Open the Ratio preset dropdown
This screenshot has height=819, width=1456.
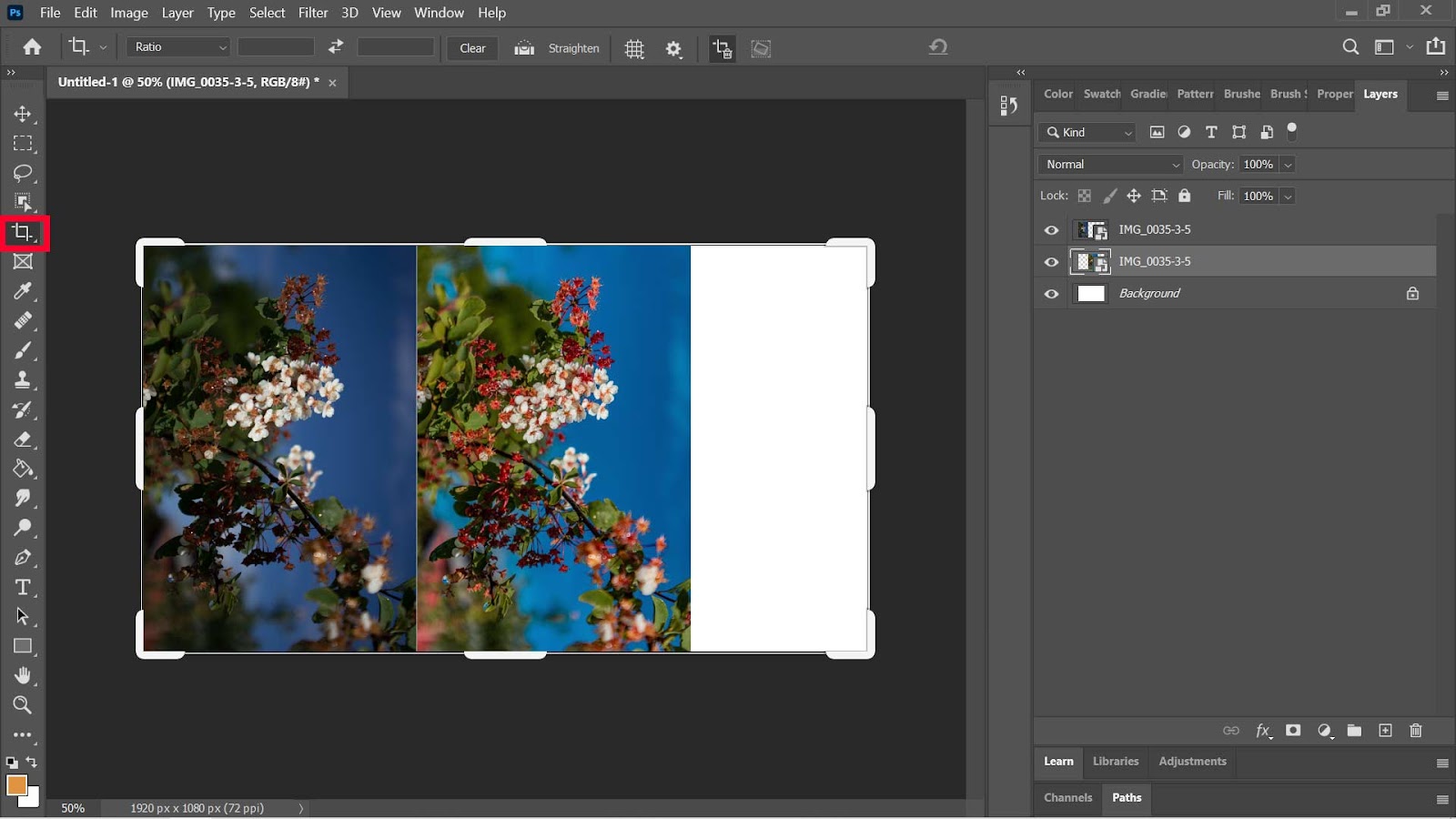(178, 47)
